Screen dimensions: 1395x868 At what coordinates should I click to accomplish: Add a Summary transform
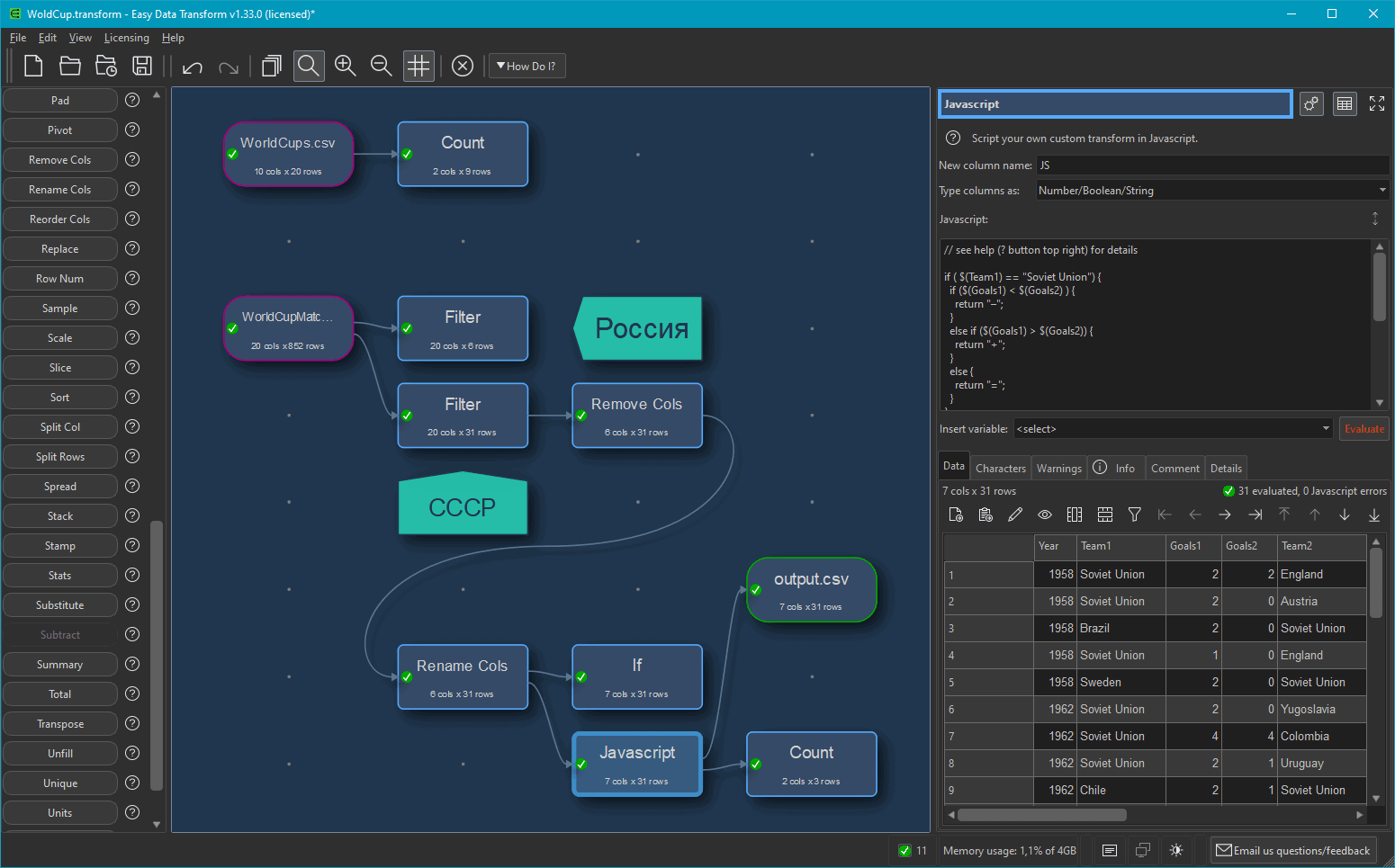pyautogui.click(x=60, y=664)
